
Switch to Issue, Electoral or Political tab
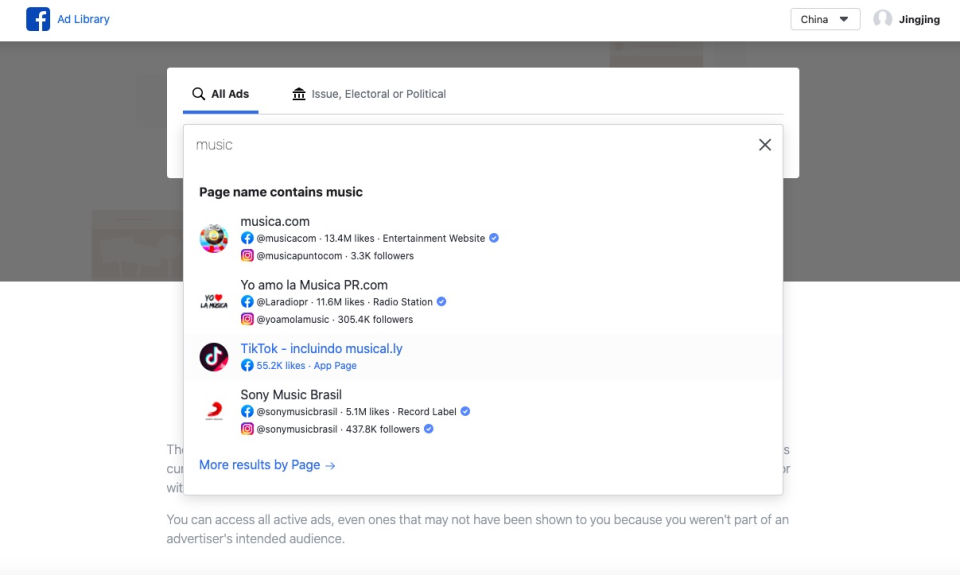369,94
